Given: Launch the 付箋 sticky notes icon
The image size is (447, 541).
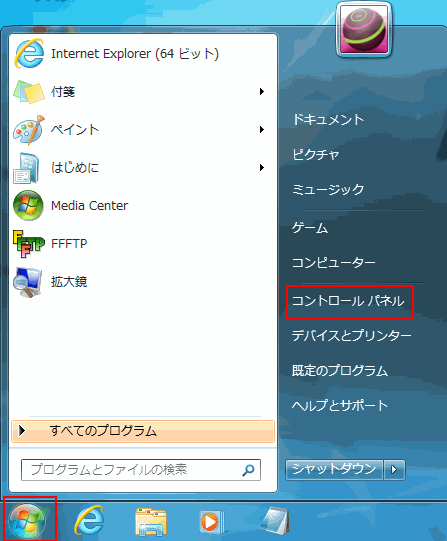Looking at the screenshot, I should tap(29, 92).
